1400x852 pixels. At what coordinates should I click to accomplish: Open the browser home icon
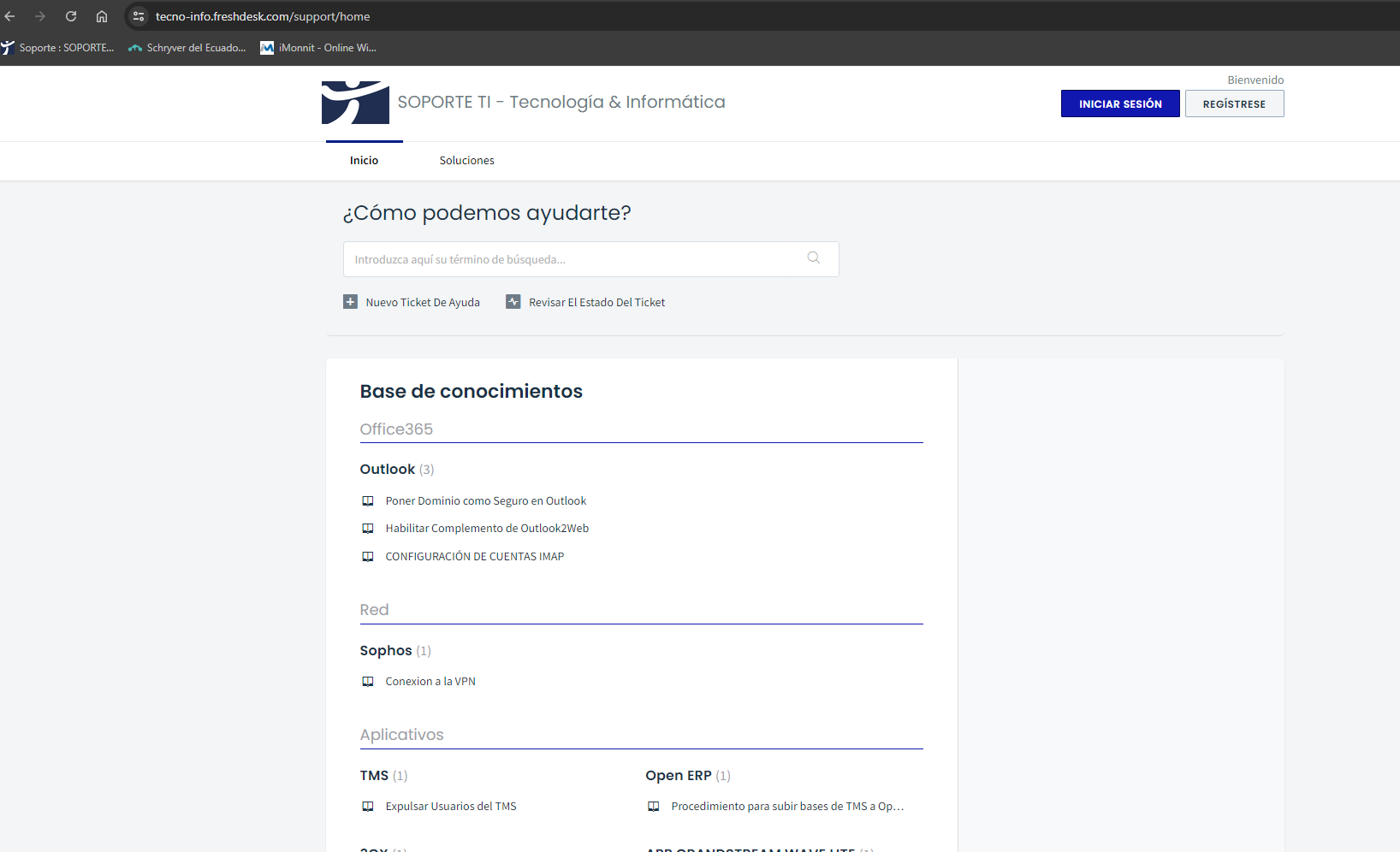coord(102,16)
